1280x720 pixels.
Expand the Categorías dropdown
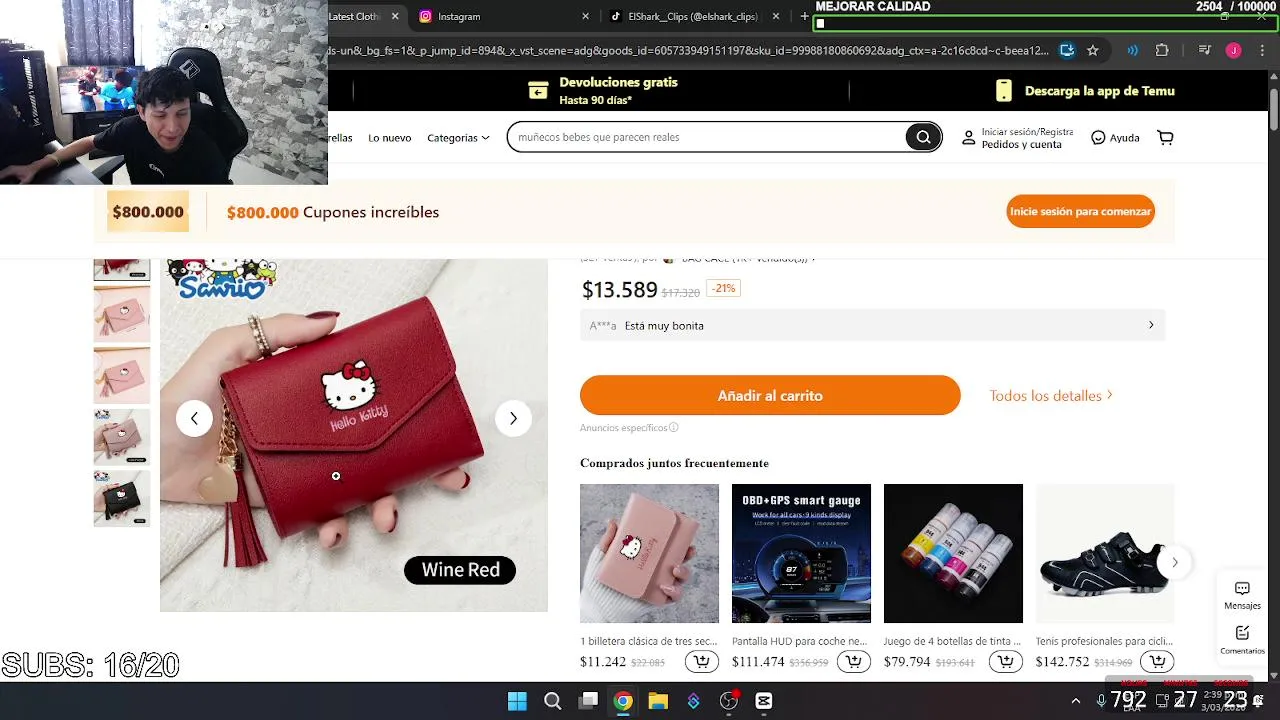458,138
